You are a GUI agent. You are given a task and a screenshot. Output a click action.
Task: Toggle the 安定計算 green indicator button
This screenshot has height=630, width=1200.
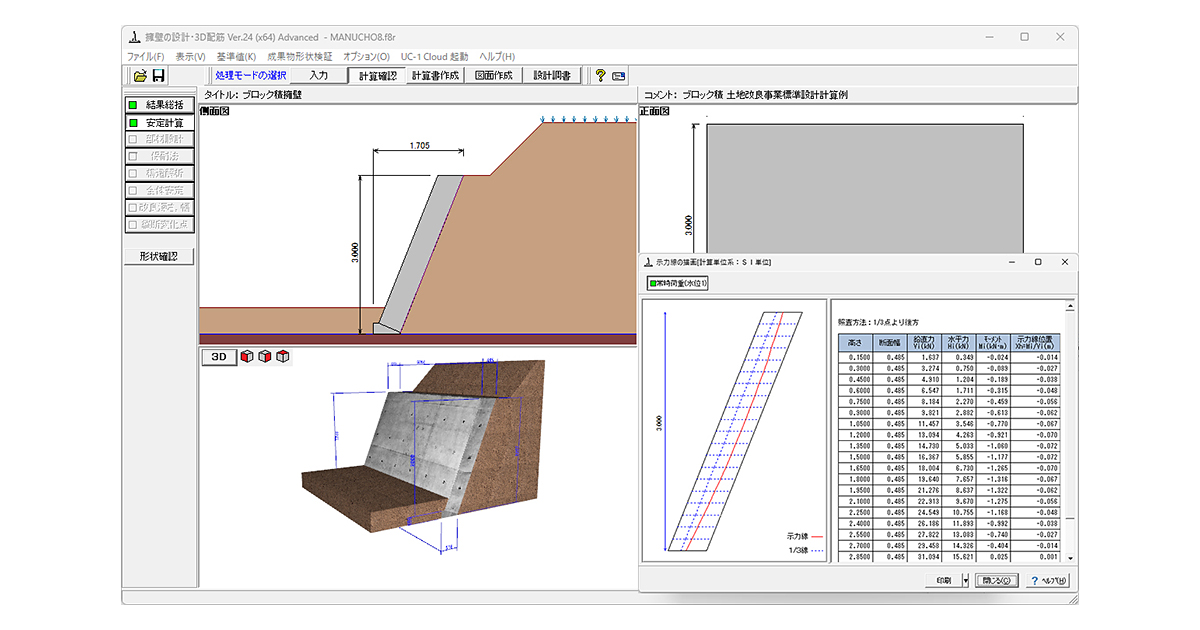(158, 123)
